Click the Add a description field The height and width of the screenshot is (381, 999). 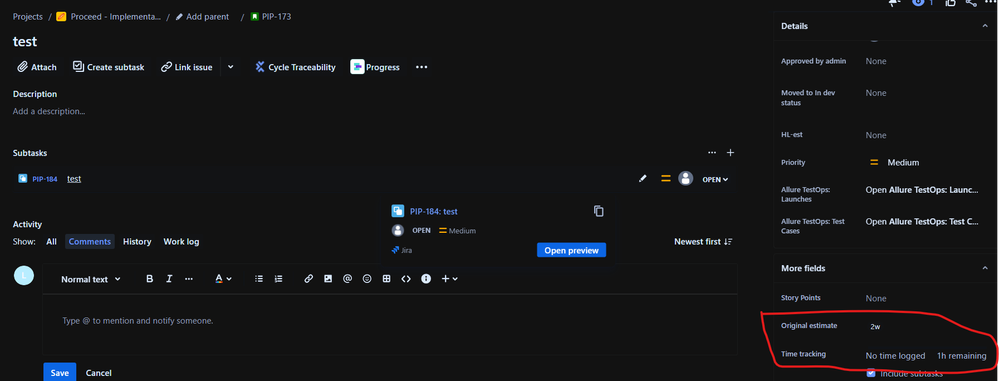click(49, 111)
